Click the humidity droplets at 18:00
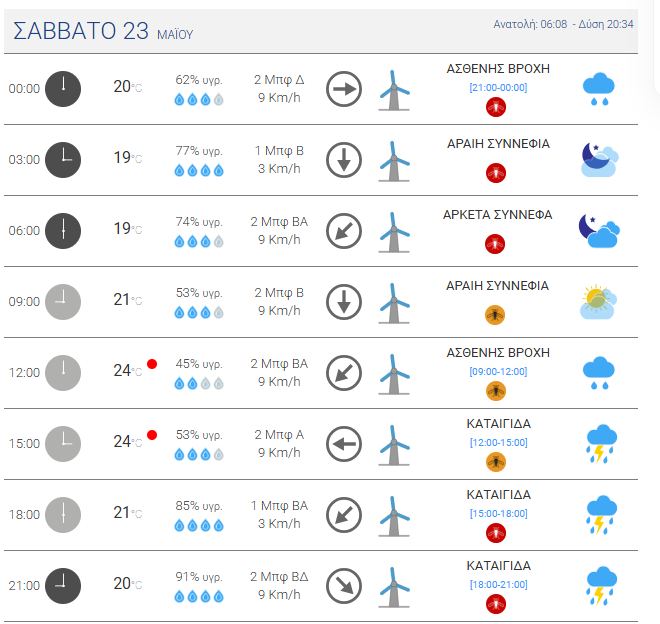 click(x=199, y=525)
